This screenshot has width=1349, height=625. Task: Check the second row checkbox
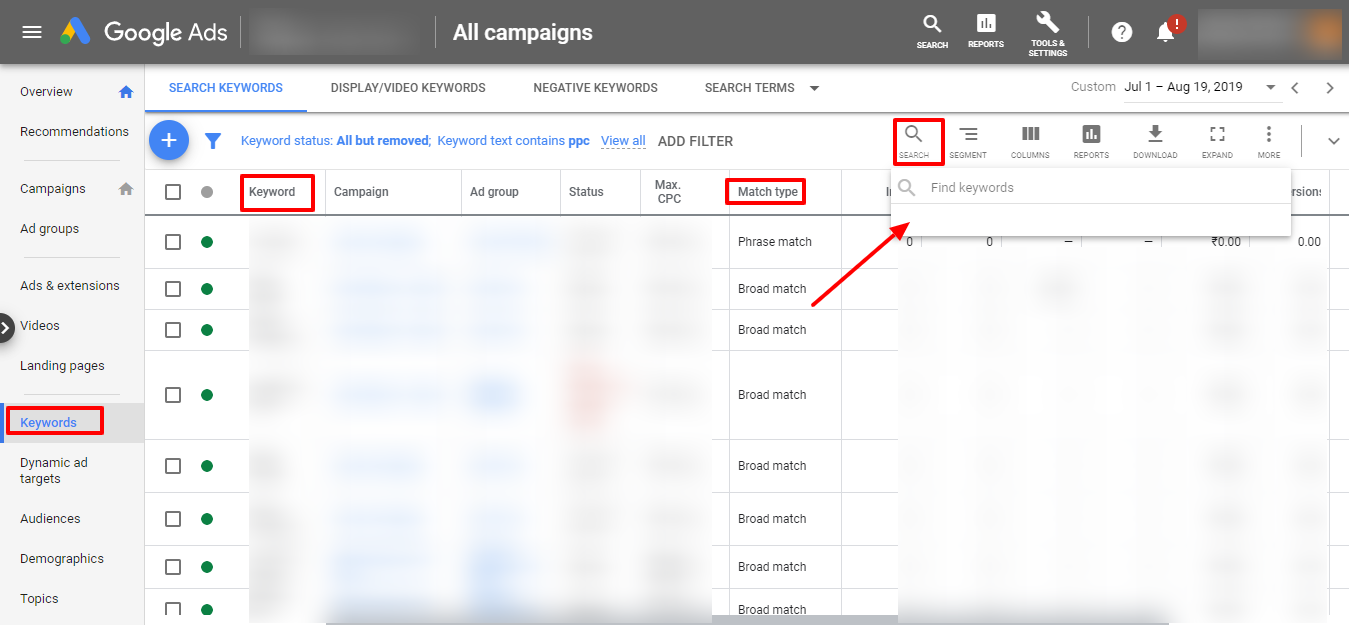[x=173, y=289]
